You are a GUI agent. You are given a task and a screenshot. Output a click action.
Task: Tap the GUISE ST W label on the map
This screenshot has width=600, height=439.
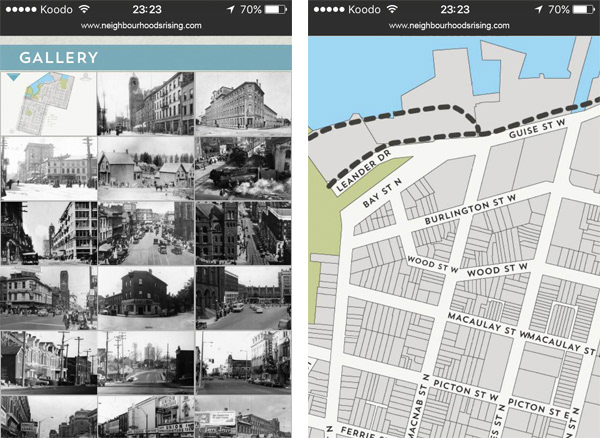[x=537, y=128]
